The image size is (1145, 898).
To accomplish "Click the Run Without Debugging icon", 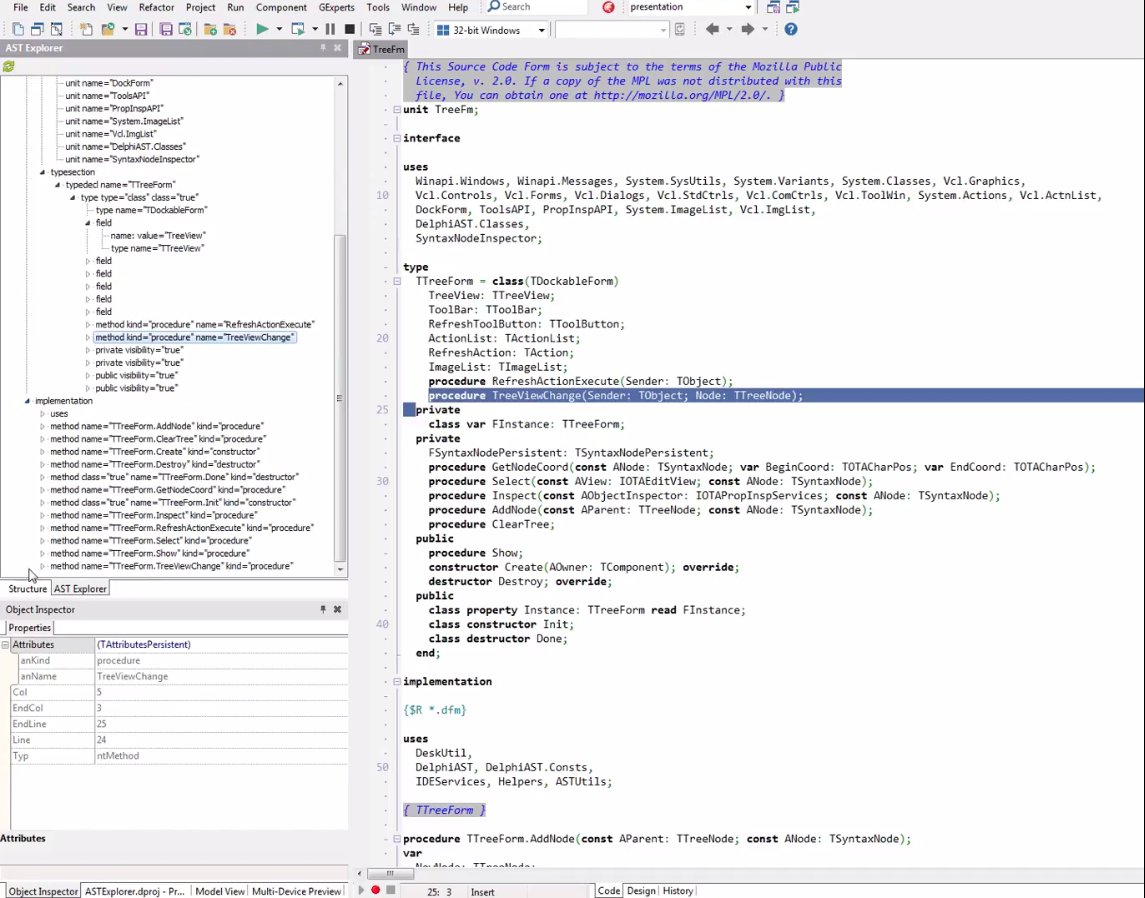I will tap(298, 29).
